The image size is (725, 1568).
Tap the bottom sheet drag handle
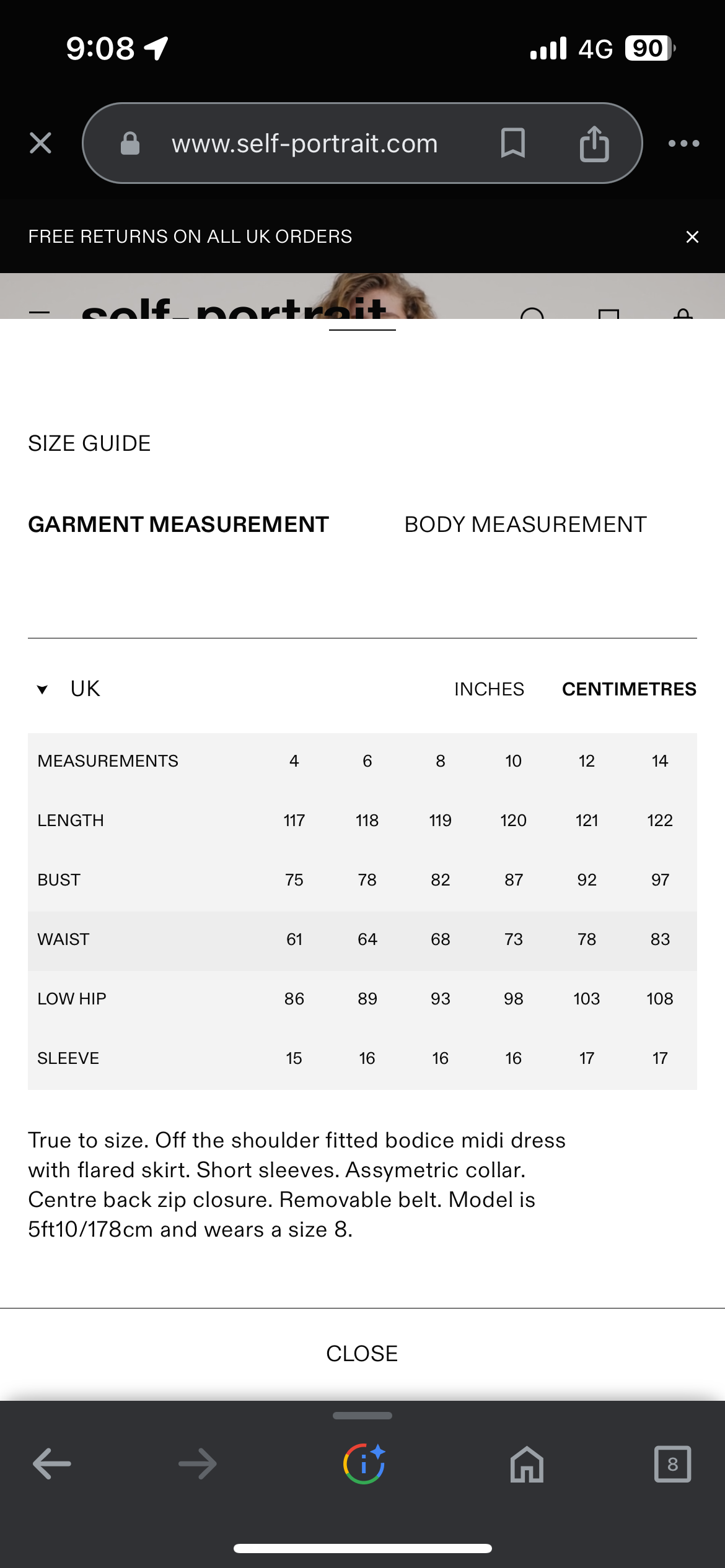[x=362, y=1416]
